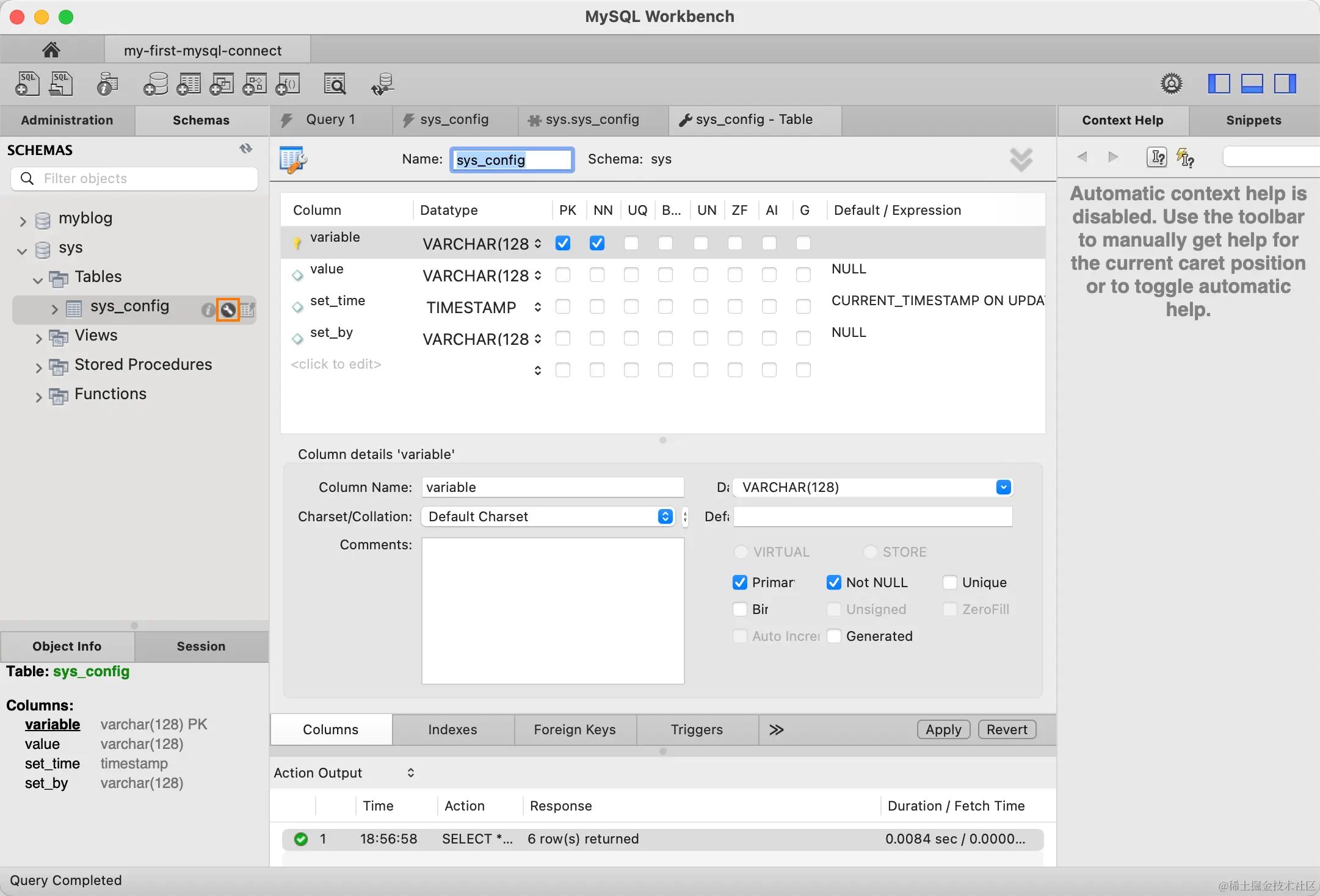Image resolution: width=1320 pixels, height=896 pixels.
Task: Refresh the schemas list icon
Action: coord(245,149)
